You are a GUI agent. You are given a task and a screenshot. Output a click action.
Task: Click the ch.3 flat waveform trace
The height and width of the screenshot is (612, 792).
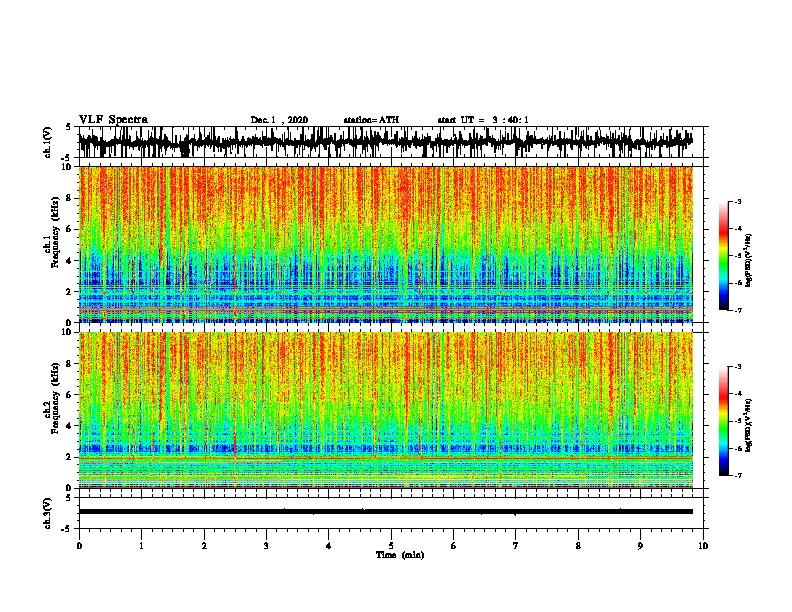[386, 512]
